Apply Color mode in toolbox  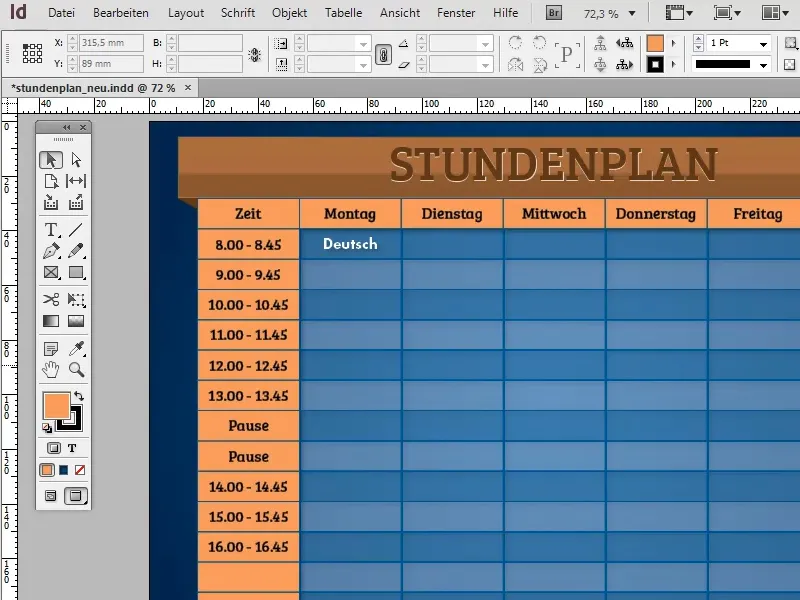click(47, 470)
